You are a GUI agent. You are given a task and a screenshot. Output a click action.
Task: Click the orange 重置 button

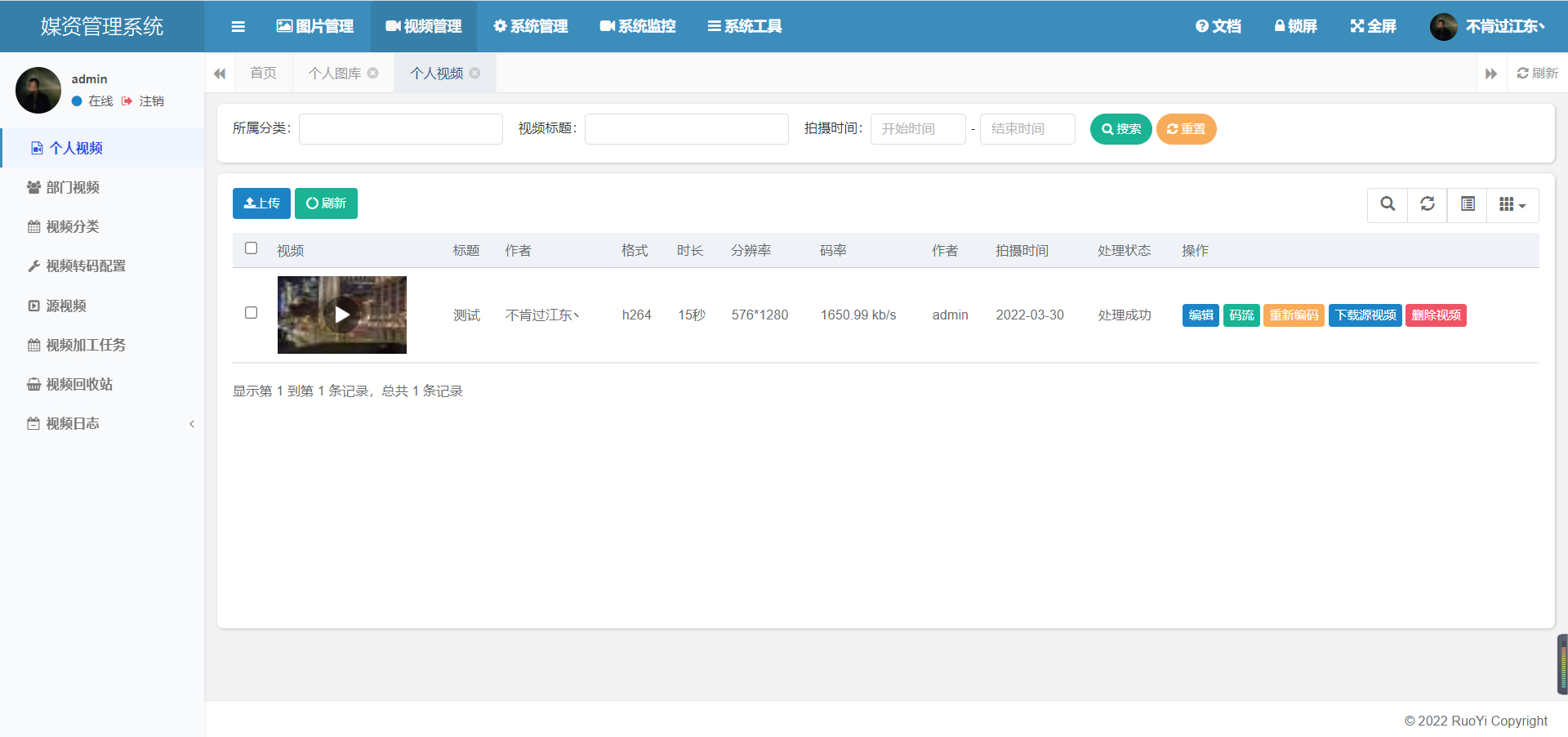1187,128
